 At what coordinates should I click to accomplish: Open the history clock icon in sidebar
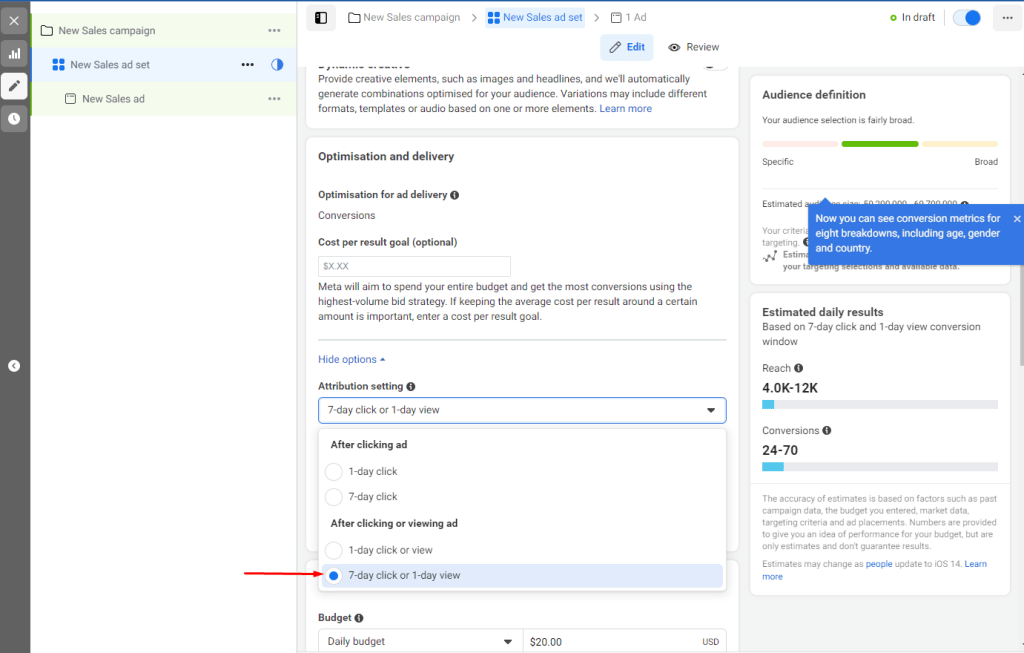[14, 119]
